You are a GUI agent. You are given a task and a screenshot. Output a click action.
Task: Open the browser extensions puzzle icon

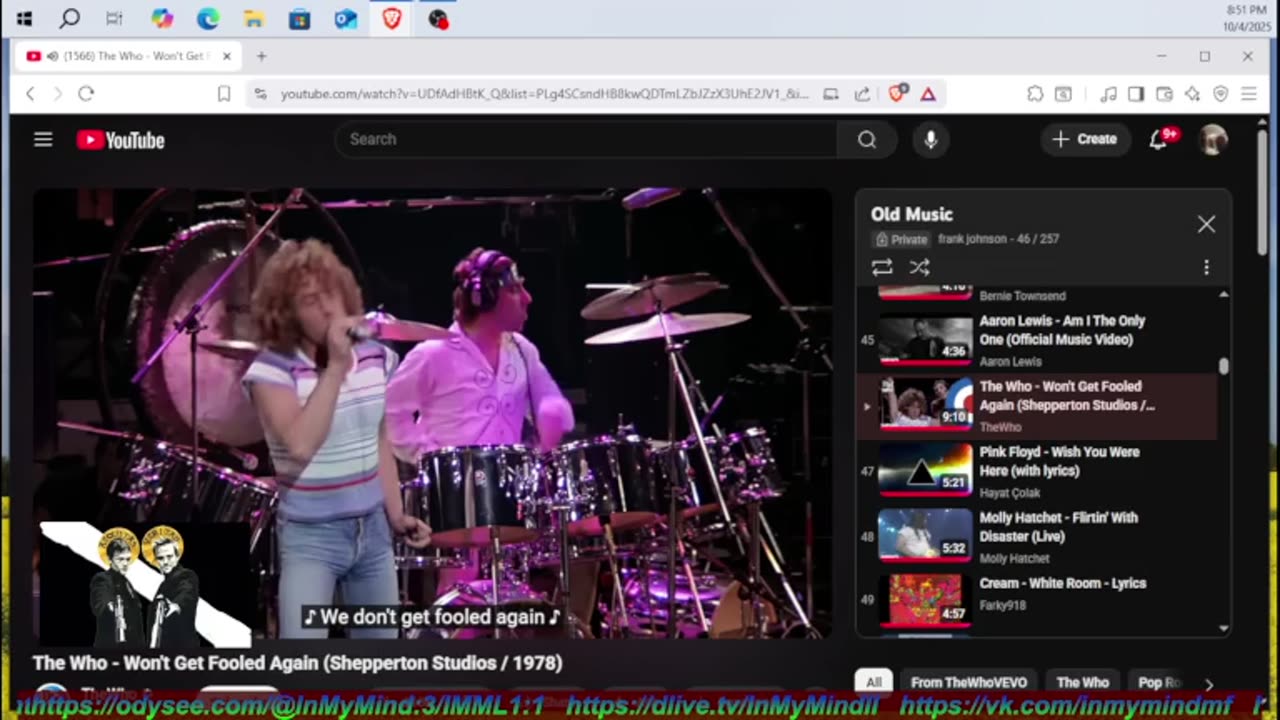pyautogui.click(x=1035, y=94)
